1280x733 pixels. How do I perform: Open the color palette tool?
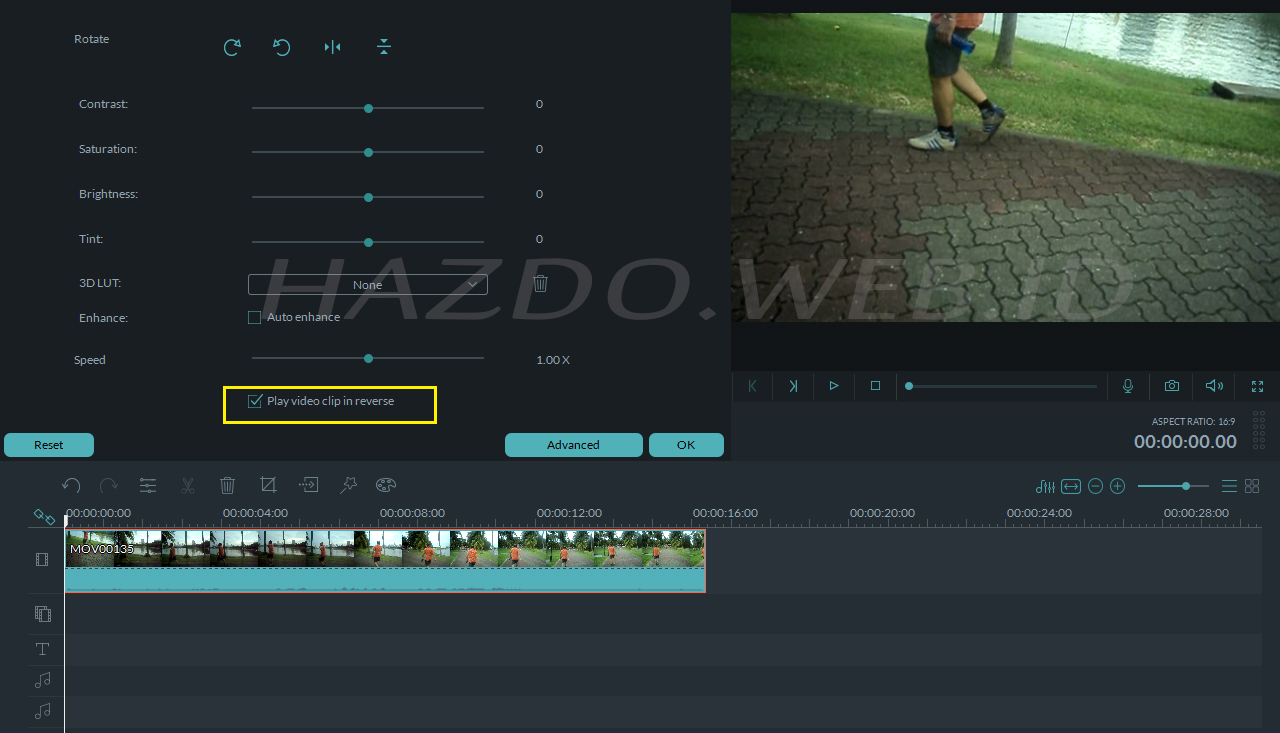[x=386, y=485]
